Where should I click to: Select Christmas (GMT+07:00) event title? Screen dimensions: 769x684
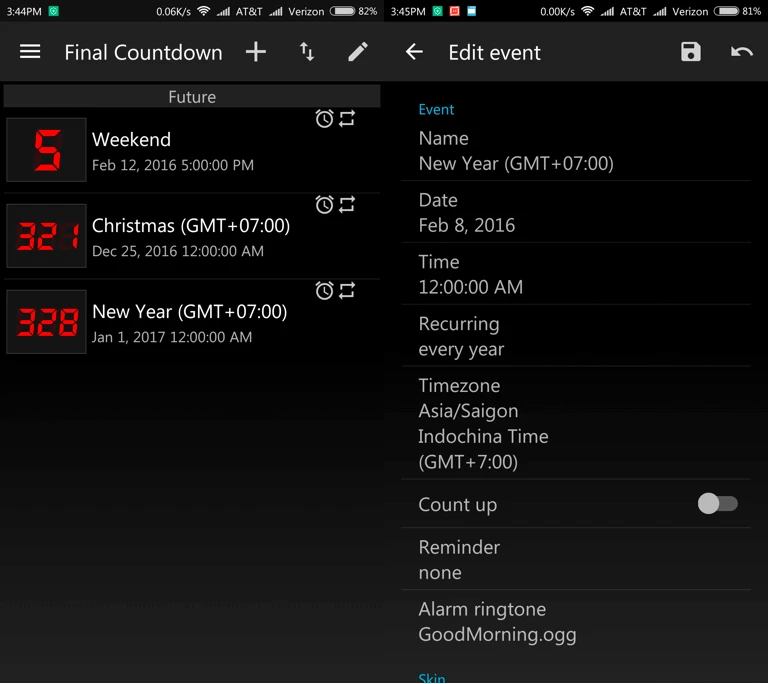click(x=191, y=226)
